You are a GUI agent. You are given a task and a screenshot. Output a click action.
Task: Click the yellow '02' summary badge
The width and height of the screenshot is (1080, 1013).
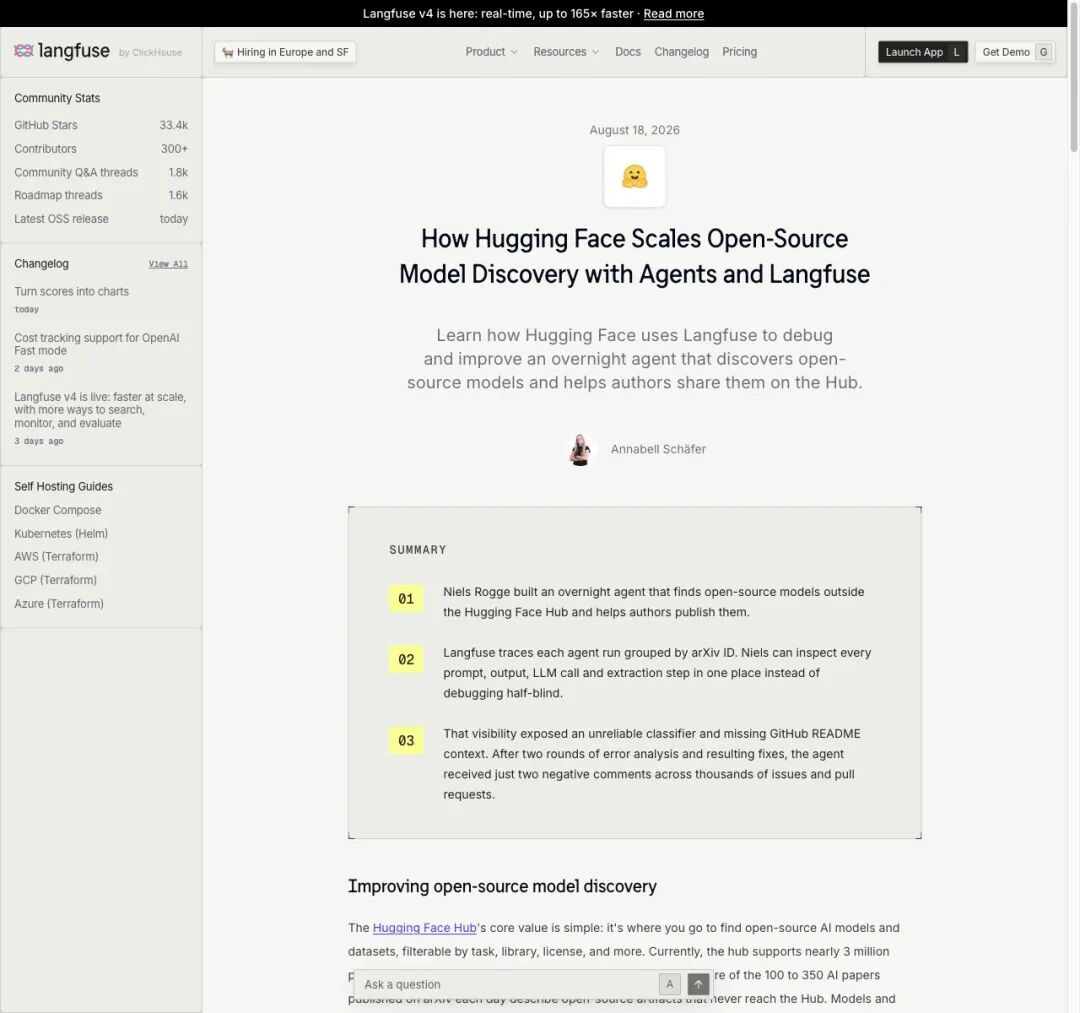(x=406, y=659)
